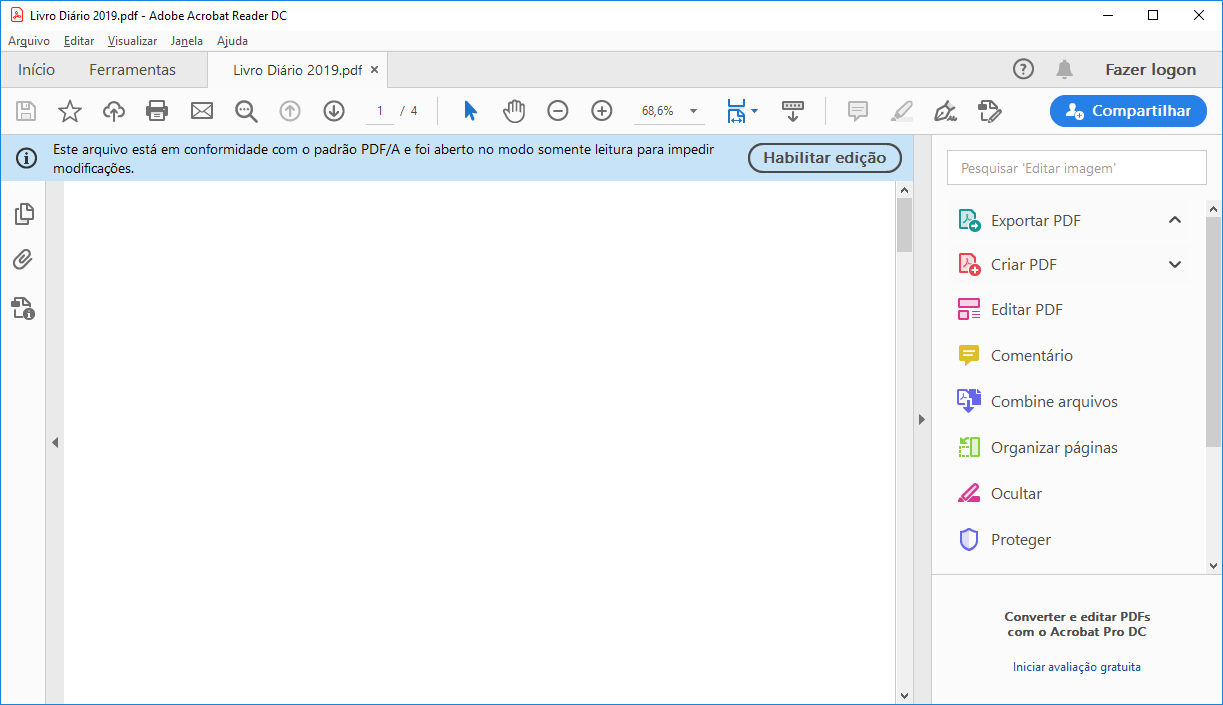Open the attachments paperclip panel
The image size is (1223, 705).
[x=23, y=260]
